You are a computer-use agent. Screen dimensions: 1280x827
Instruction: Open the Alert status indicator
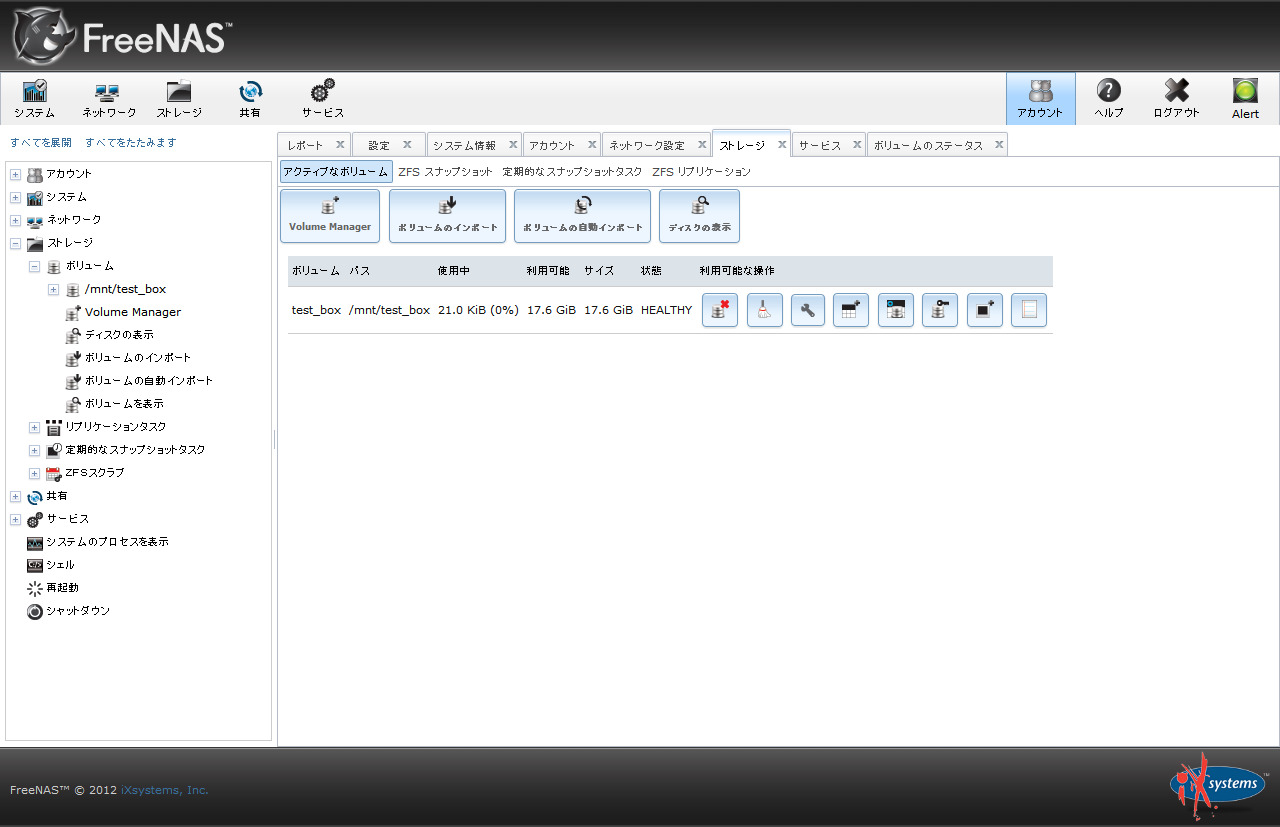pyautogui.click(x=1245, y=98)
